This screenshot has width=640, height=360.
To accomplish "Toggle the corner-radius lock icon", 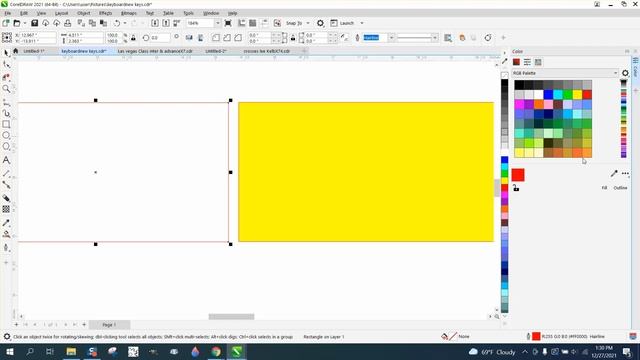I will coord(293,38).
